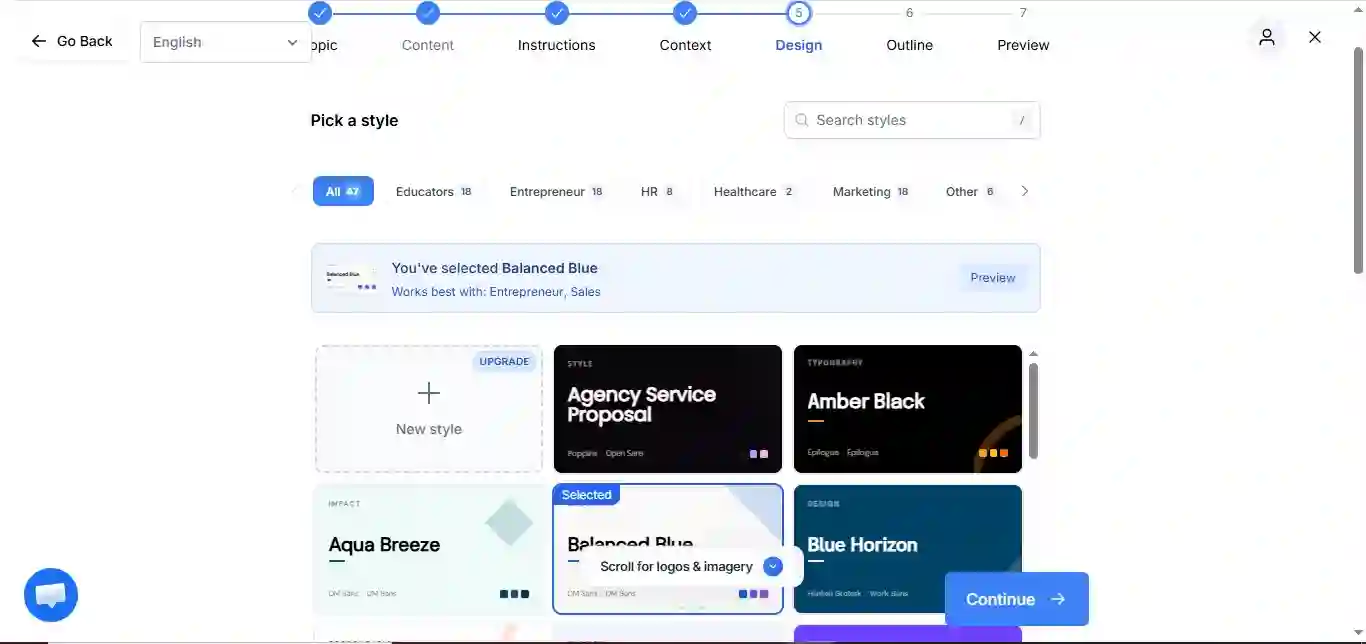Click Continue to proceed

point(1016,599)
